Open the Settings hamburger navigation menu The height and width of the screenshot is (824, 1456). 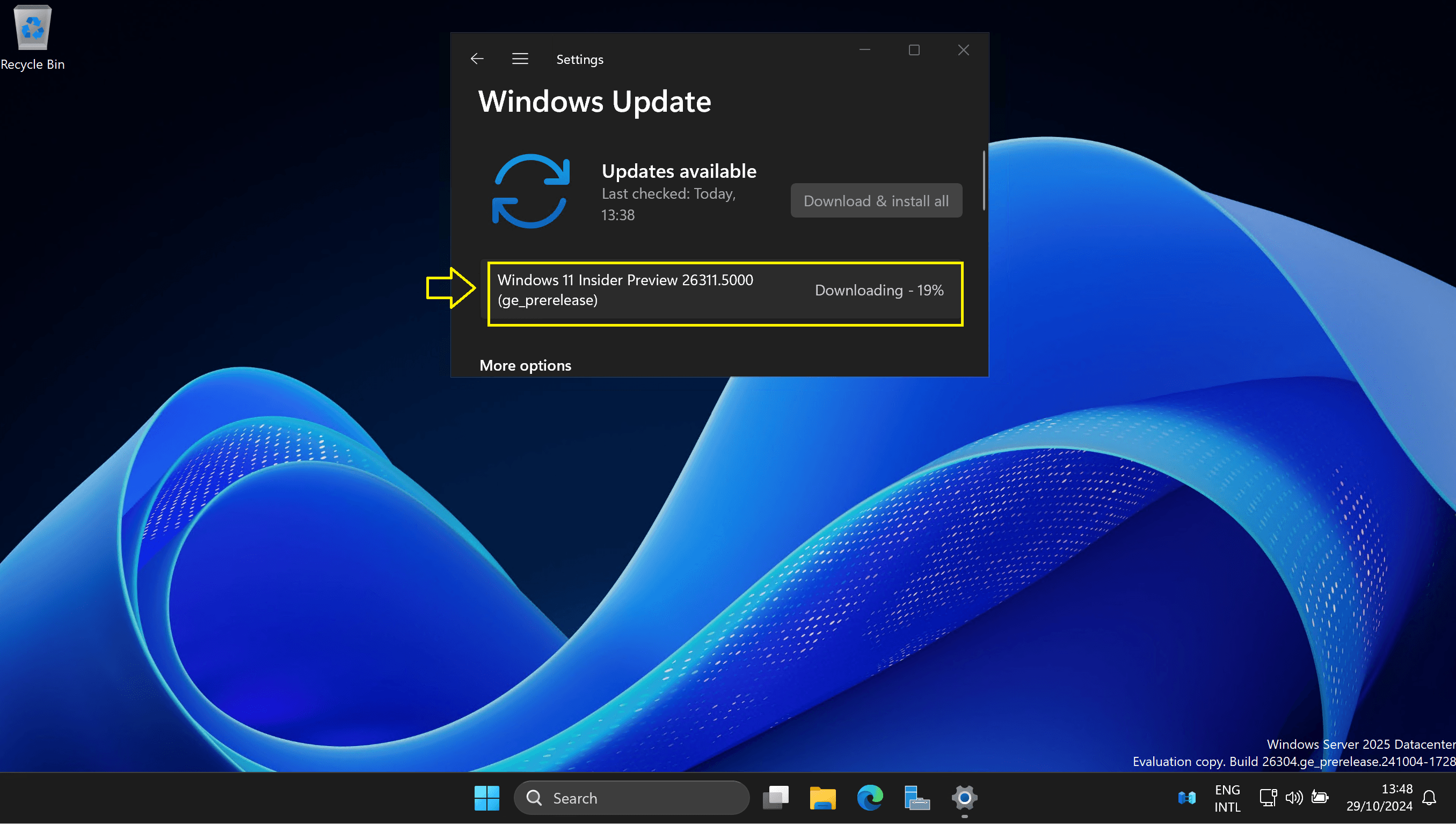tap(520, 59)
